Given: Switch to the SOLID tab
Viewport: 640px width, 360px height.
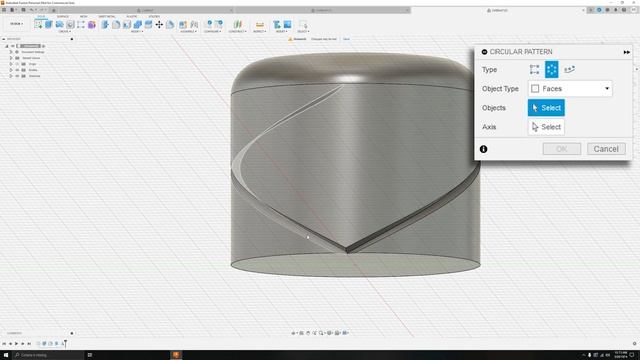Looking at the screenshot, I should (41, 17).
